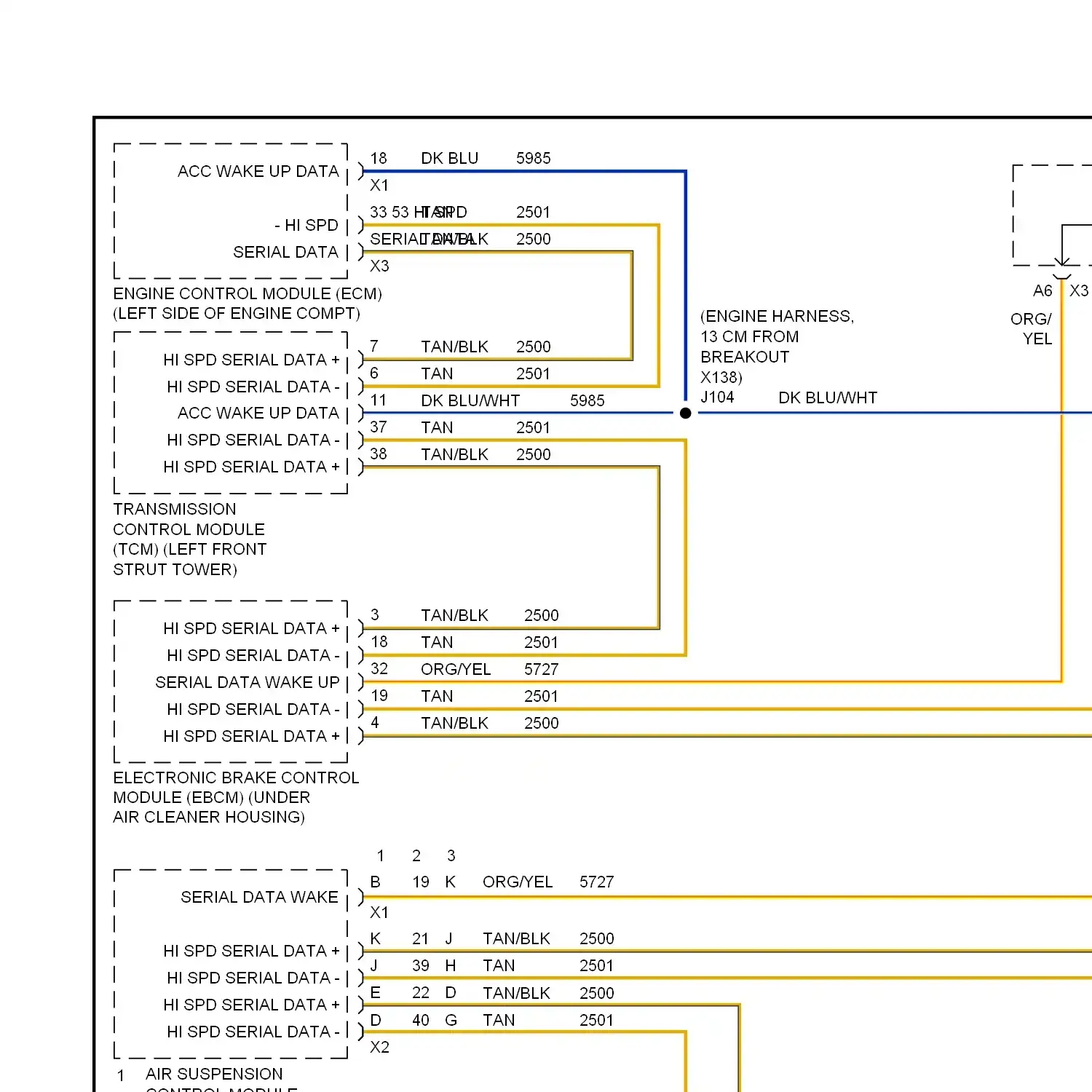Select the ORG/ YEL label under A6
Image resolution: width=1092 pixels, height=1092 pixels.
tap(1031, 328)
